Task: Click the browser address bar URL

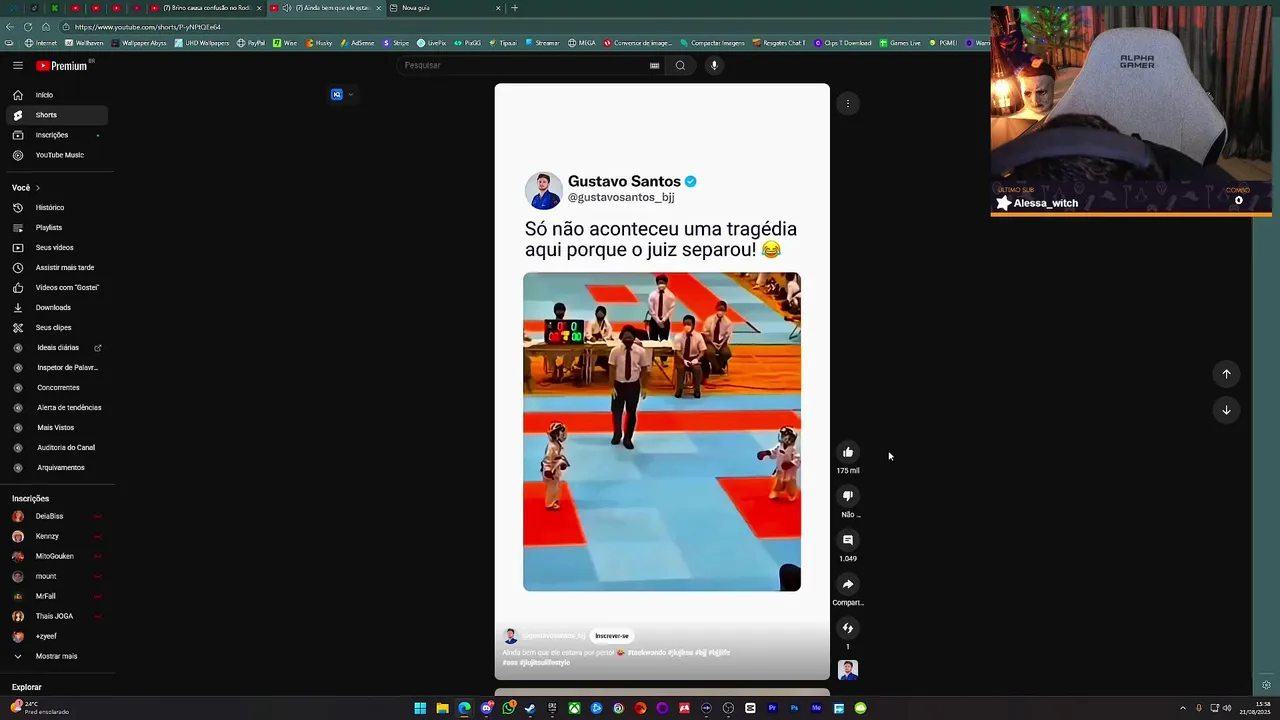Action: point(147,27)
